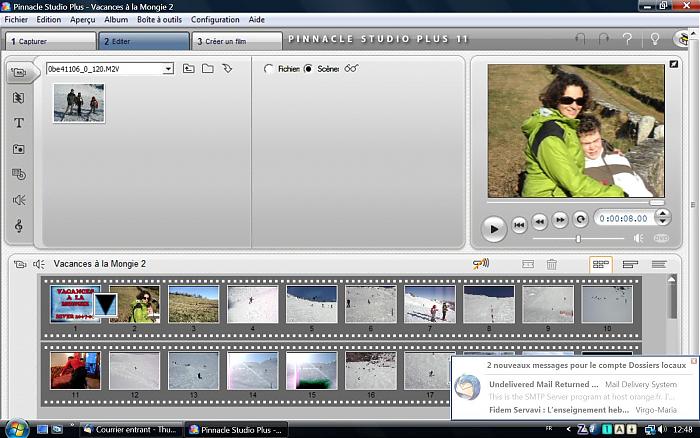Image resolution: width=700 pixels, height=438 pixels.
Task: Open Help question mark icon
Action: [627, 39]
